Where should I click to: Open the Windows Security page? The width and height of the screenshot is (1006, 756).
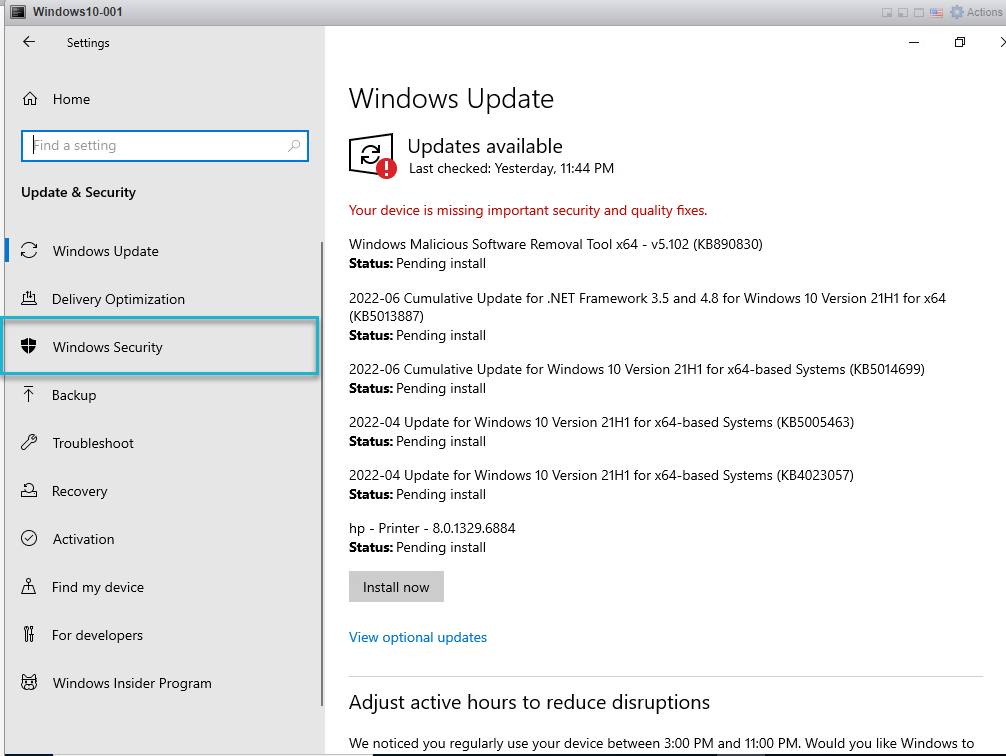point(107,347)
